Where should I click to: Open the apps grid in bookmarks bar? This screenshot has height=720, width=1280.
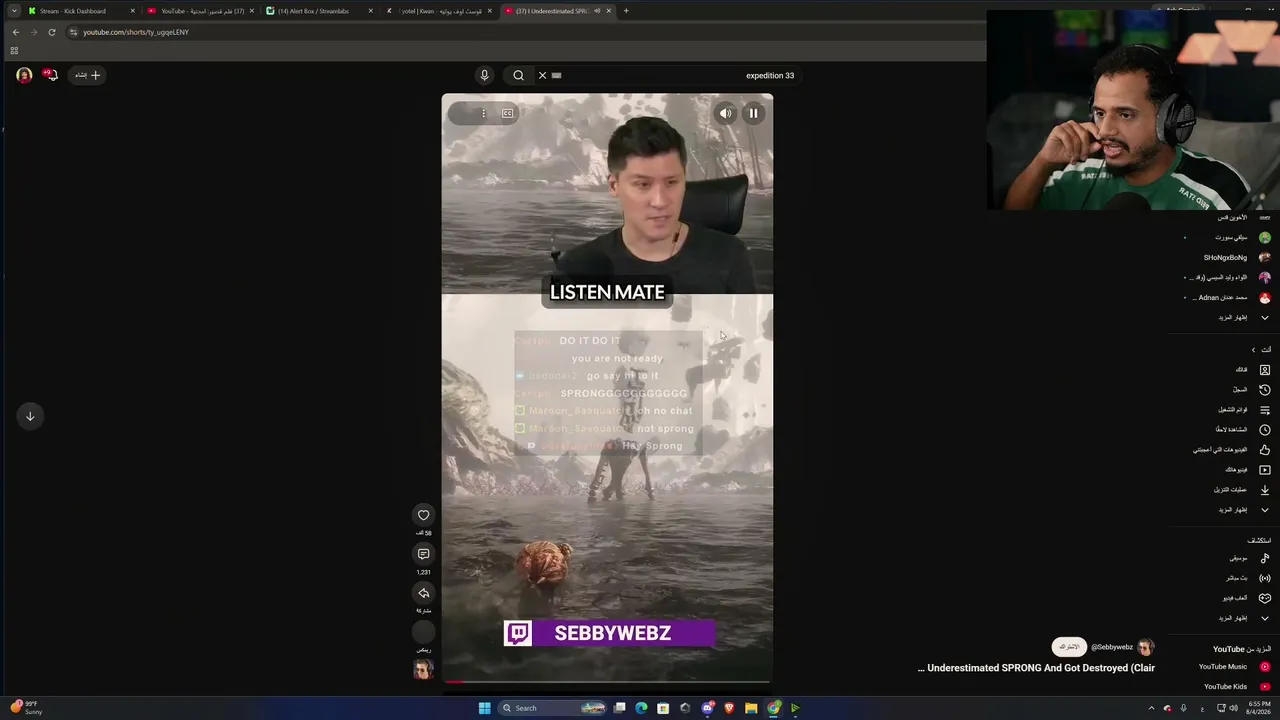[x=14, y=50]
